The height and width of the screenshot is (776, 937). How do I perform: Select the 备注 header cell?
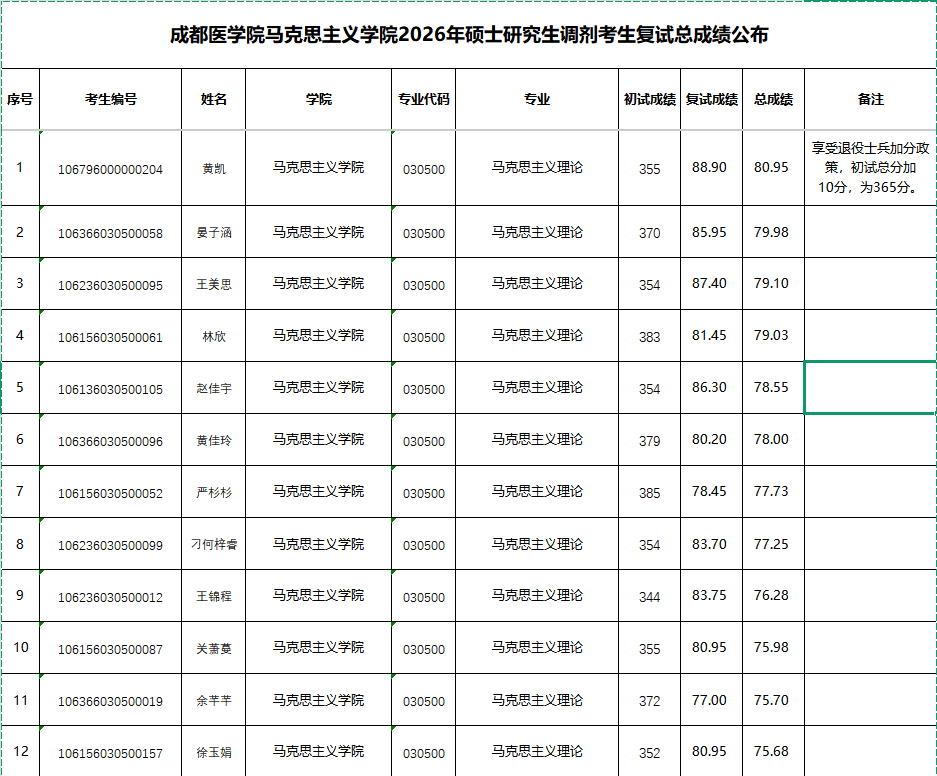click(x=870, y=99)
